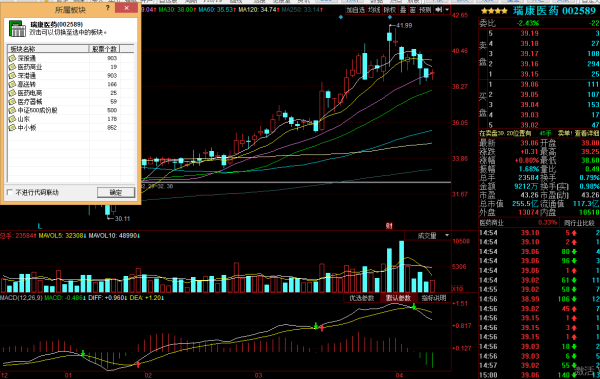Toggle the 除权 ex-rights toolbar button
The height and width of the screenshot is (379, 600).
[390, 10]
